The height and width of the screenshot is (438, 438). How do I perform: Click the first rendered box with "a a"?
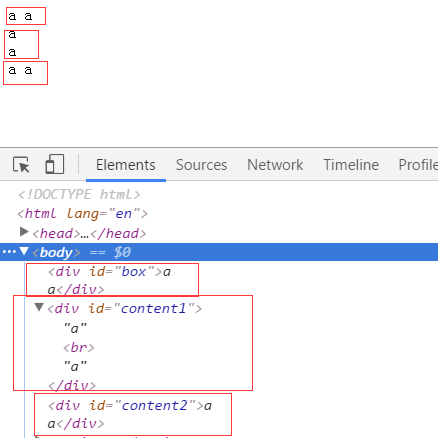point(26,16)
